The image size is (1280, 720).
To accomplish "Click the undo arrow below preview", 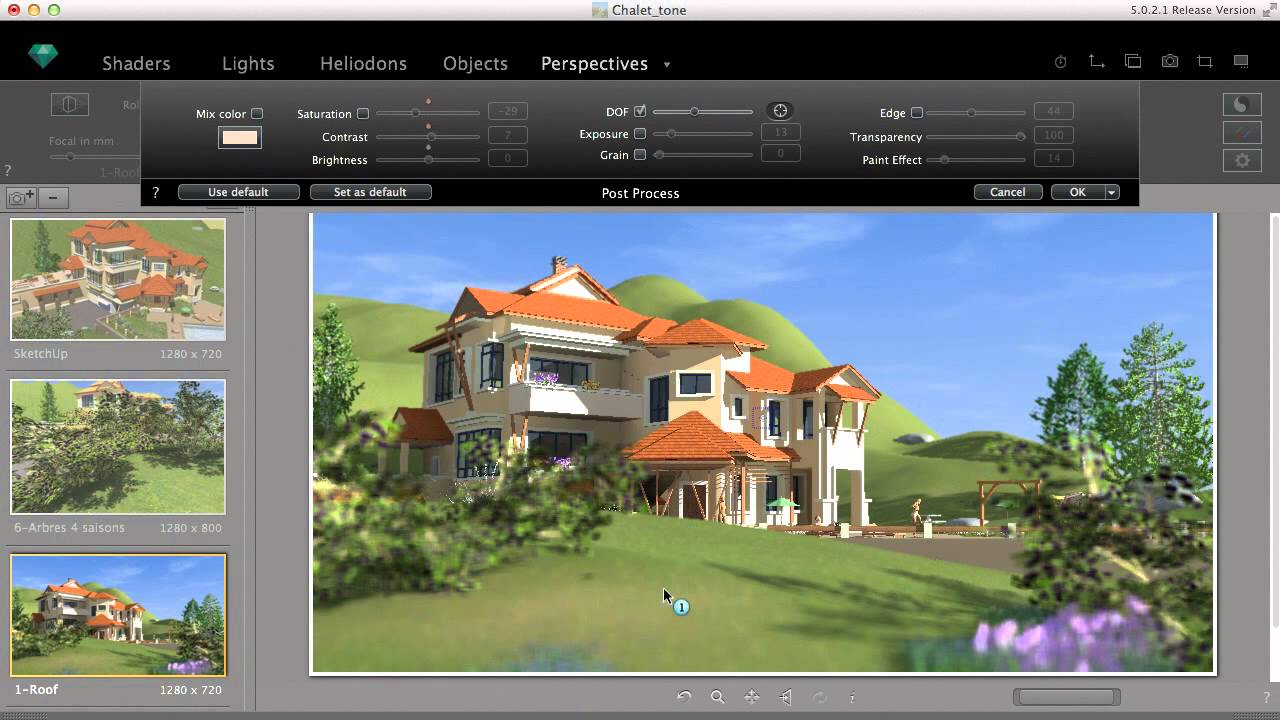I will pyautogui.click(x=684, y=697).
